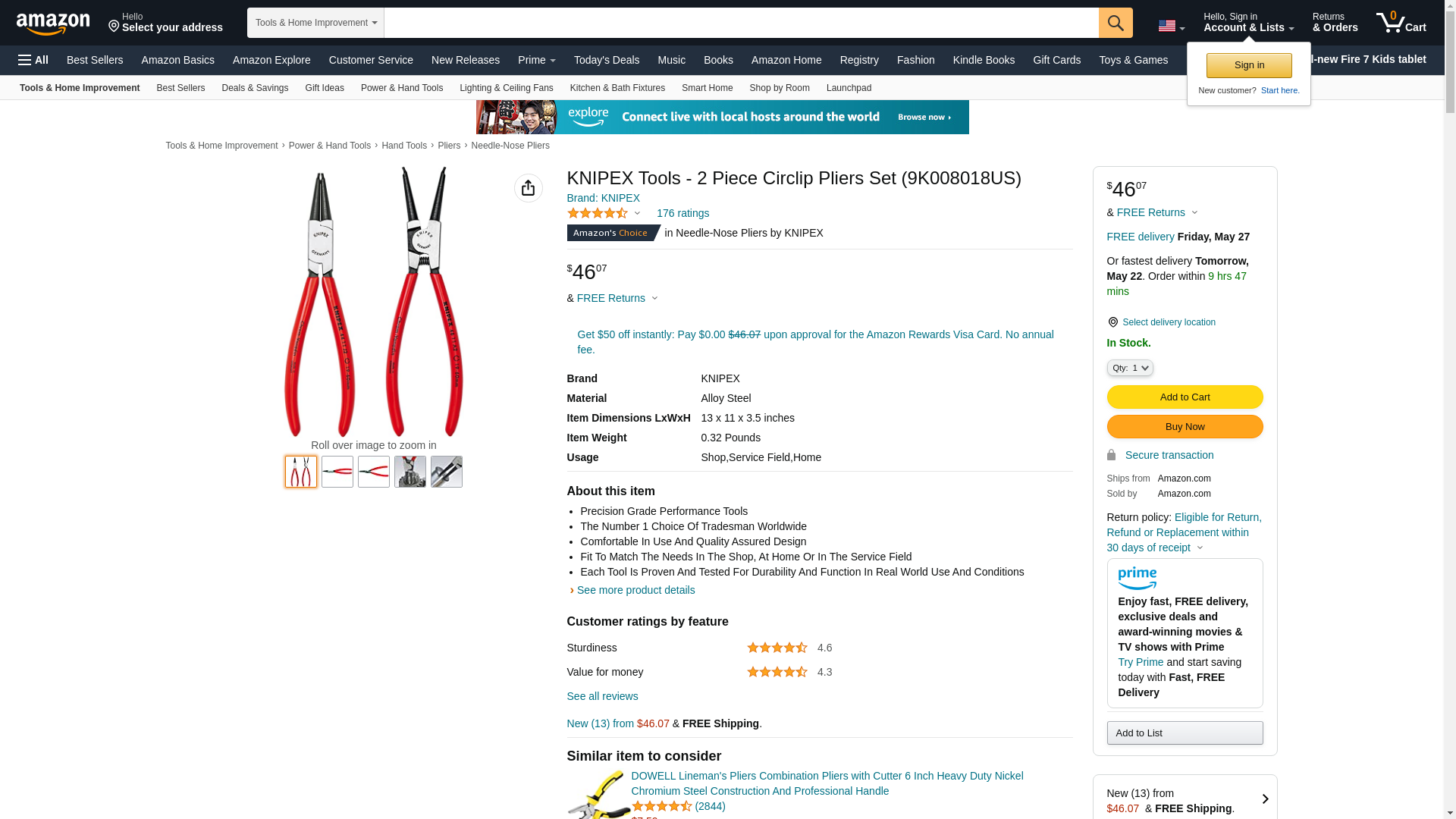Open the Qty quantity dropdown

pos(1130,368)
